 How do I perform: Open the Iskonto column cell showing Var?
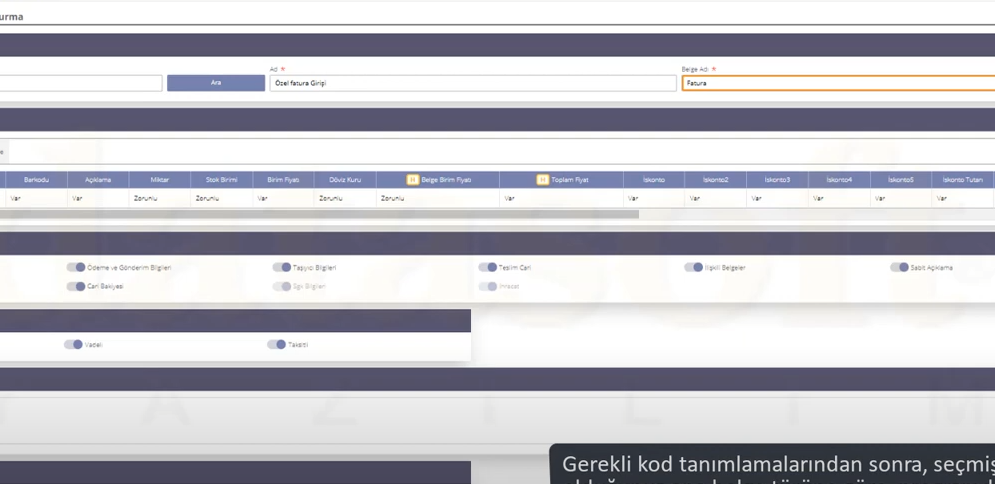pos(654,198)
